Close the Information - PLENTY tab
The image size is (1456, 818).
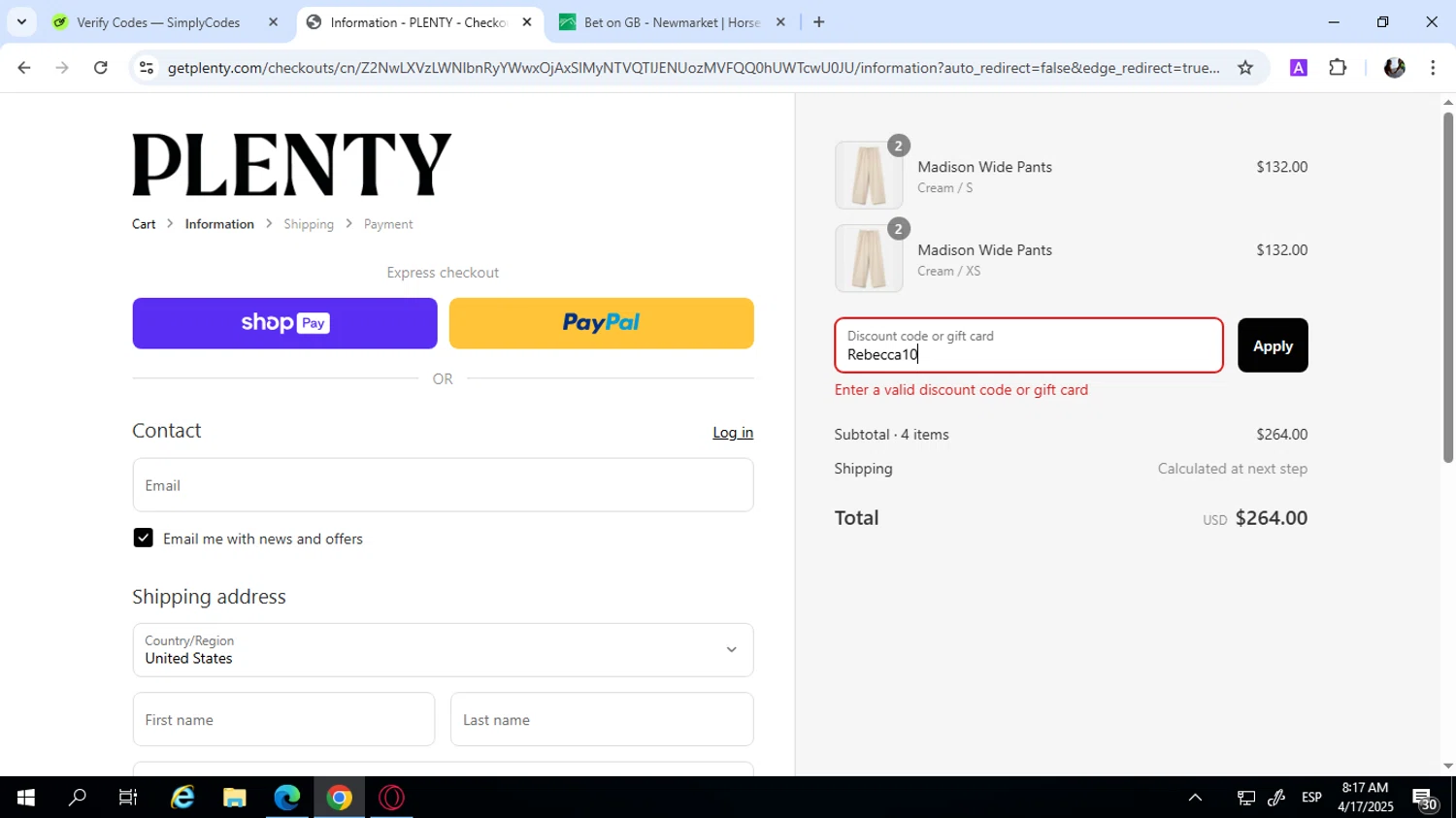tap(527, 21)
